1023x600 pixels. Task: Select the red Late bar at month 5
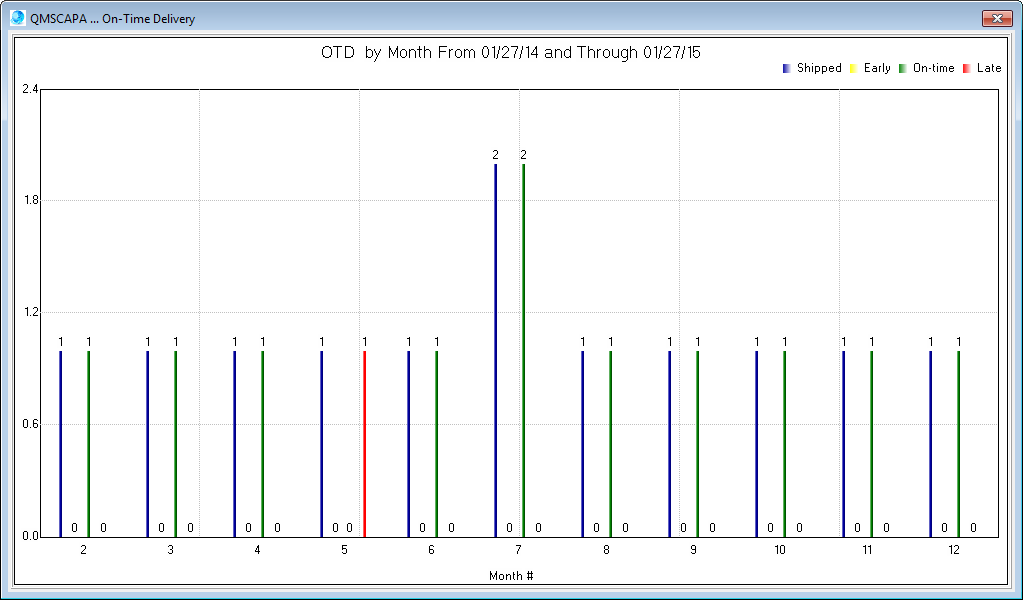(x=365, y=440)
